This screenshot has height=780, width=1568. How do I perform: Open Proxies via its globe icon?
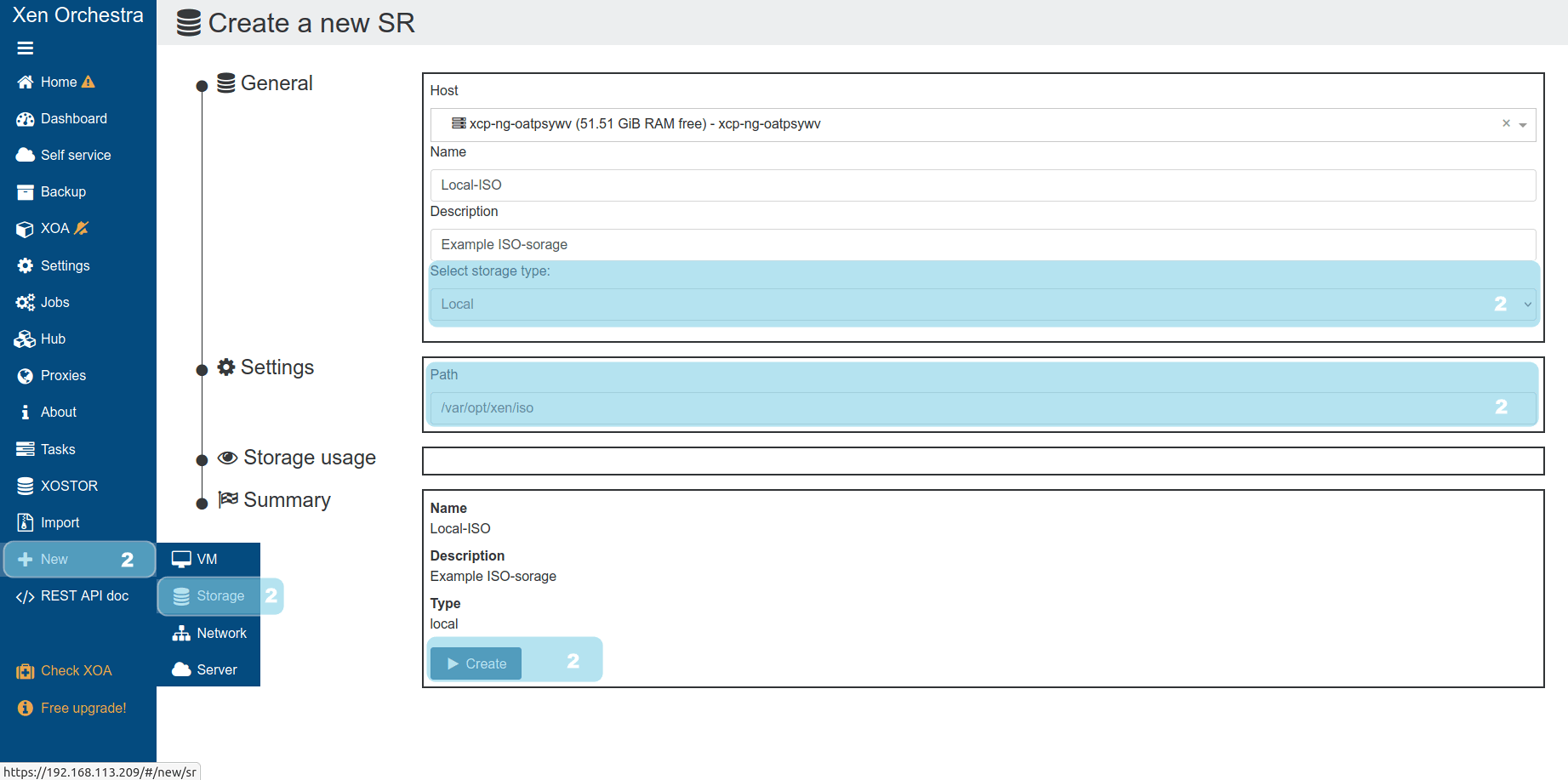pyautogui.click(x=26, y=376)
